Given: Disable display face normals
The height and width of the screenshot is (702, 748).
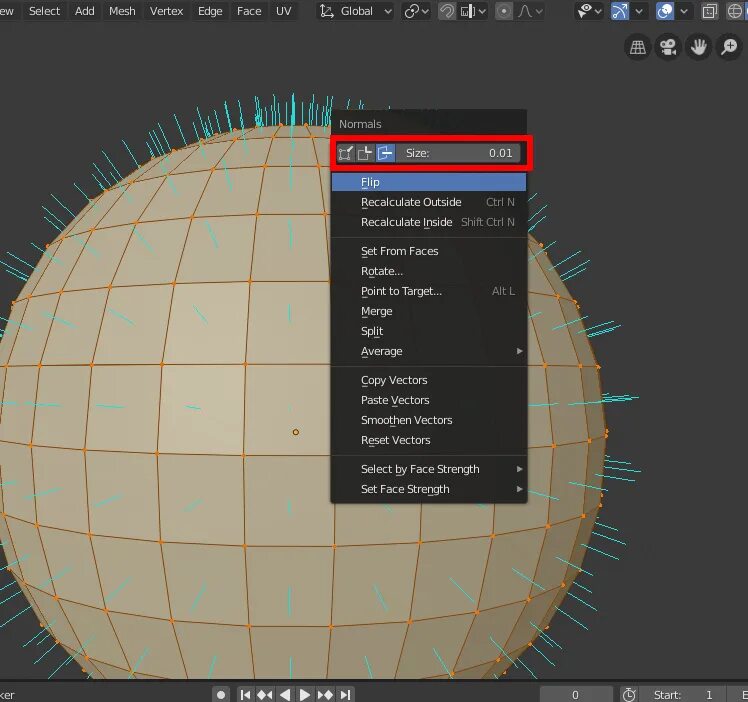Looking at the screenshot, I should tap(385, 154).
